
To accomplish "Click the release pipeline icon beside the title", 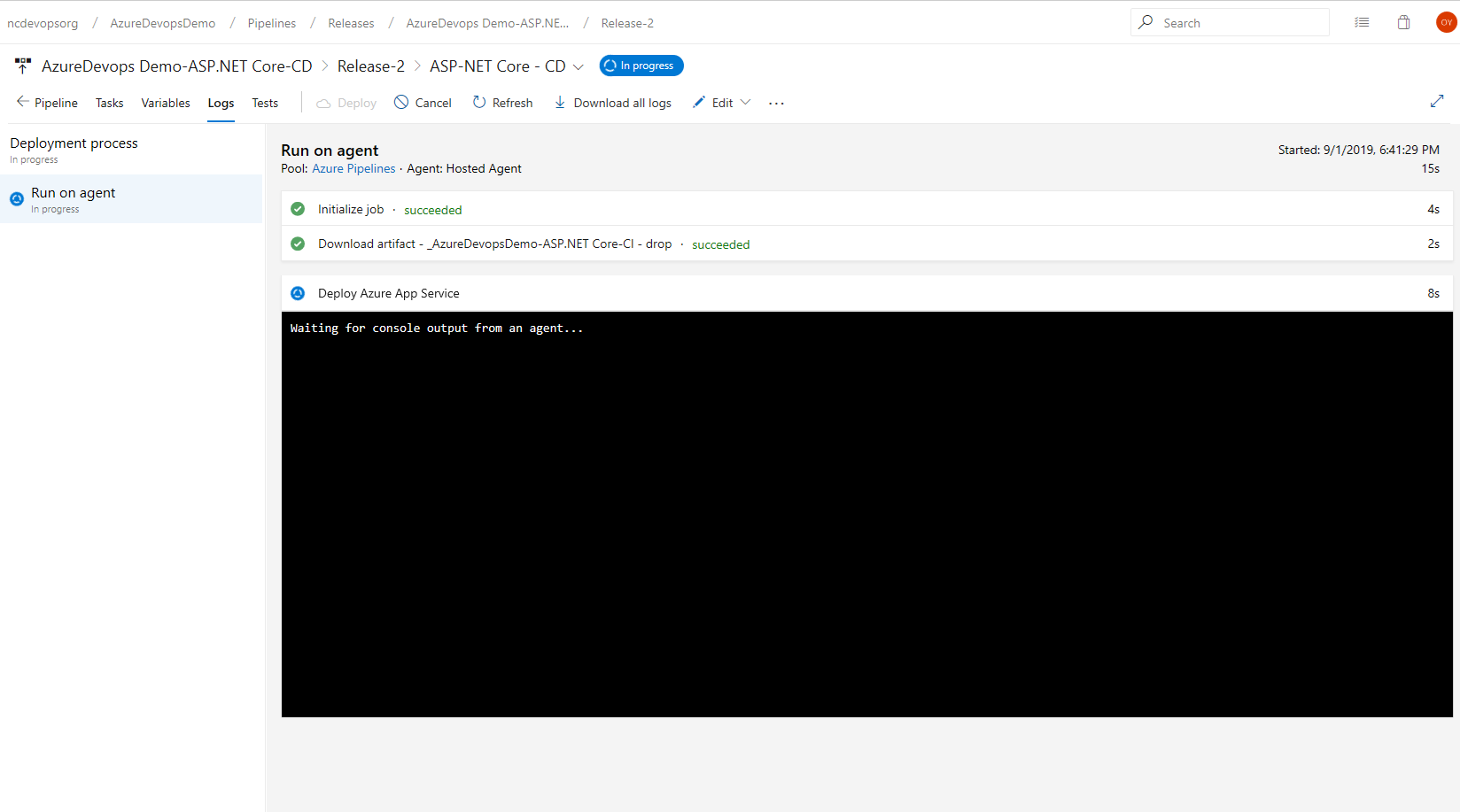I will pyautogui.click(x=23, y=66).
